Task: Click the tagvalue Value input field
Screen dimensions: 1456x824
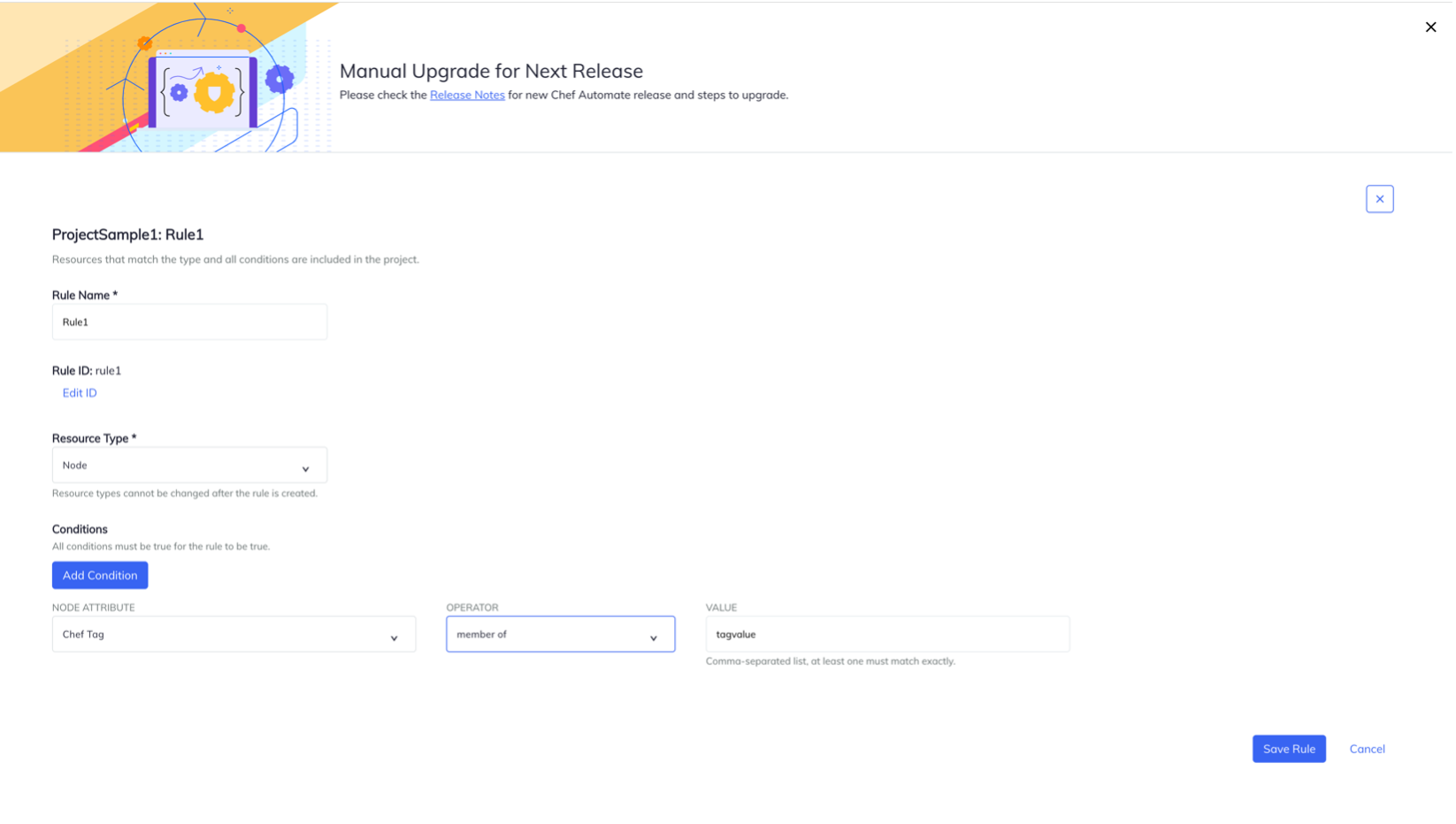Action: point(887,635)
